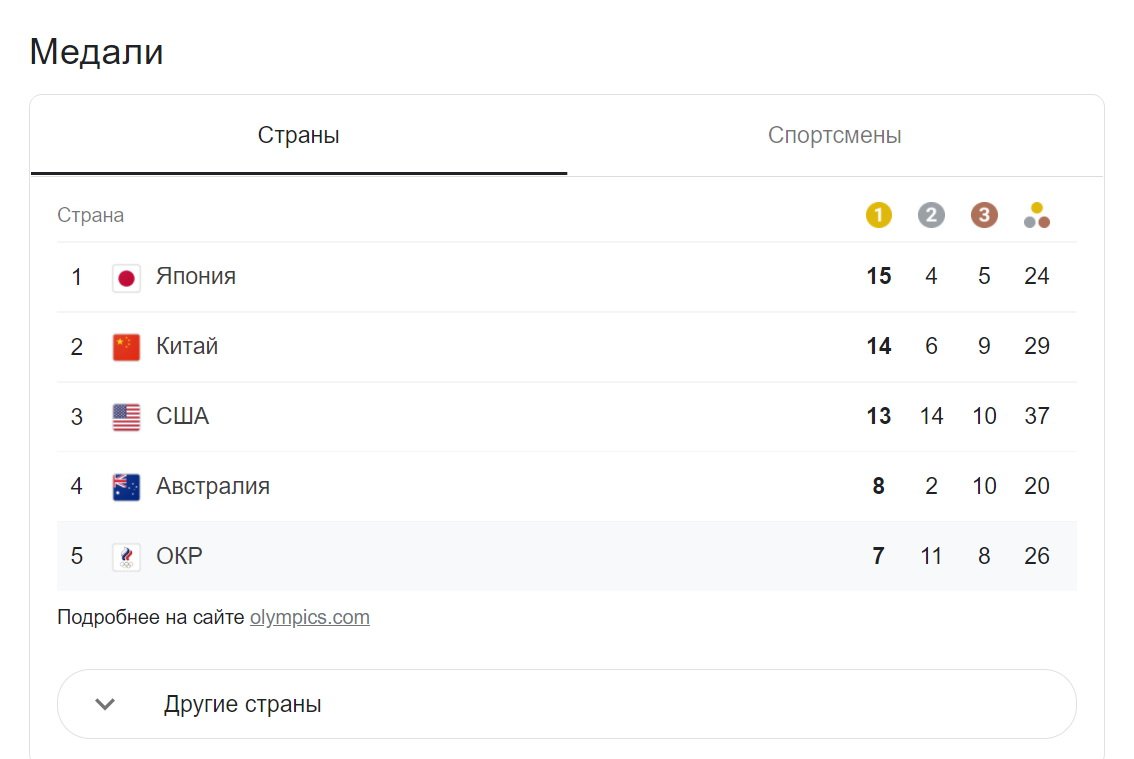Screen dimensions: 1134x759
Task: Click the USA flag icon
Action: (x=126, y=417)
